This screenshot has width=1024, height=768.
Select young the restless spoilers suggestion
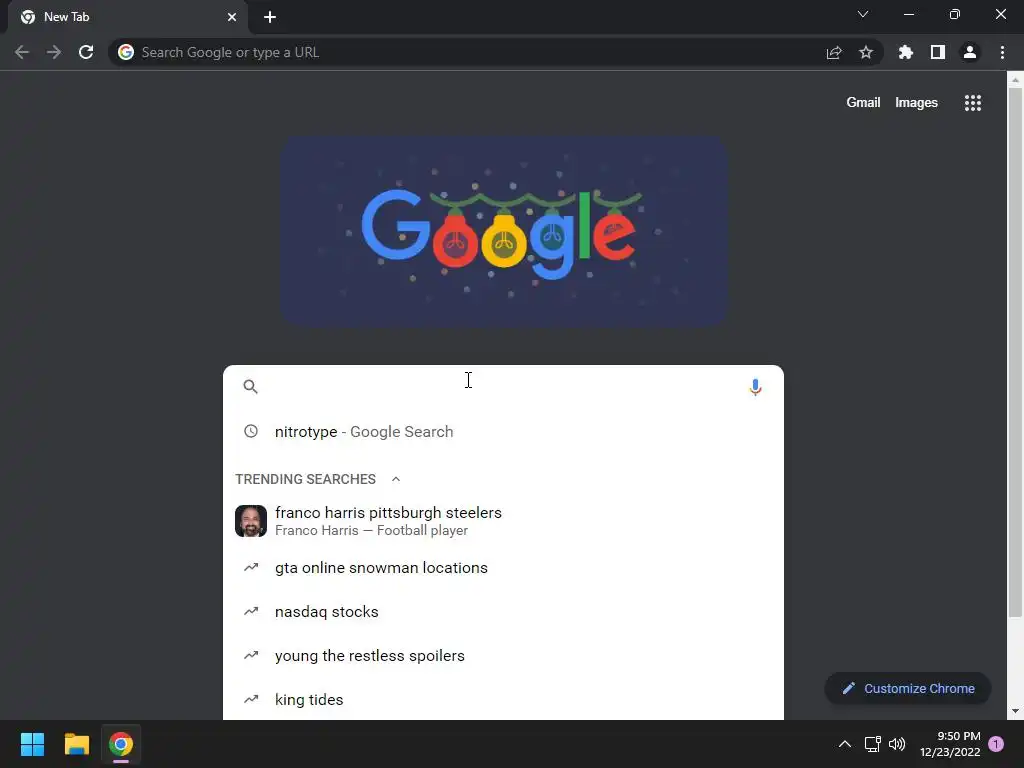pos(503,656)
